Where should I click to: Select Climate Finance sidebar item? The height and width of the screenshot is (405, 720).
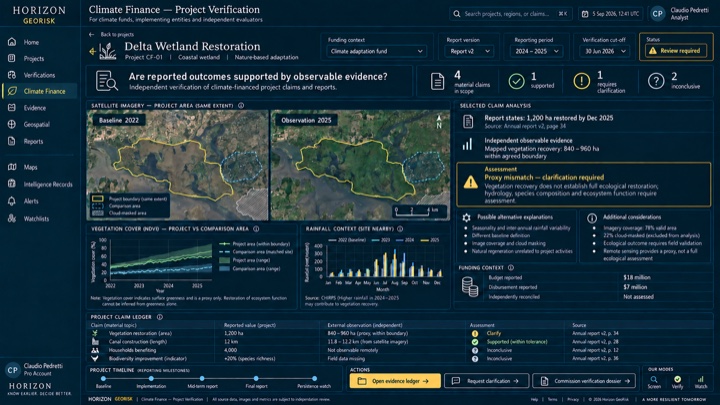point(39,91)
